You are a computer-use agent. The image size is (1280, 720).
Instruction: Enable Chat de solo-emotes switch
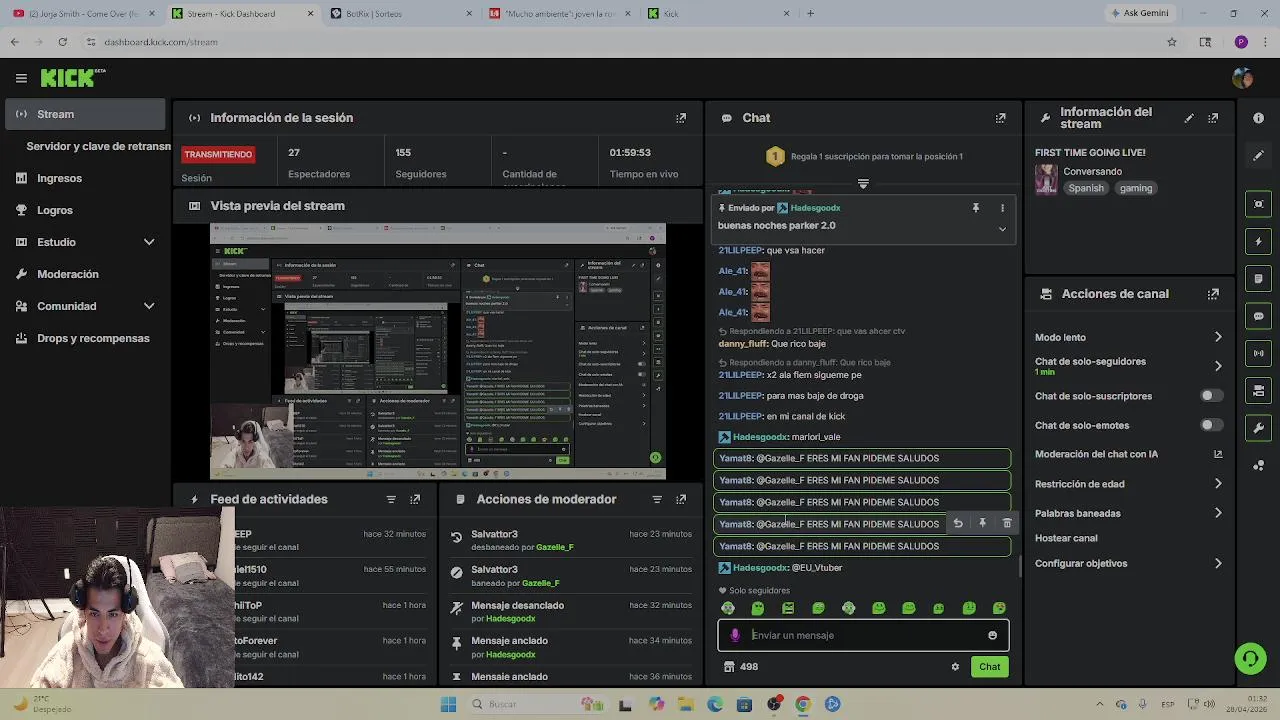click(1210, 425)
